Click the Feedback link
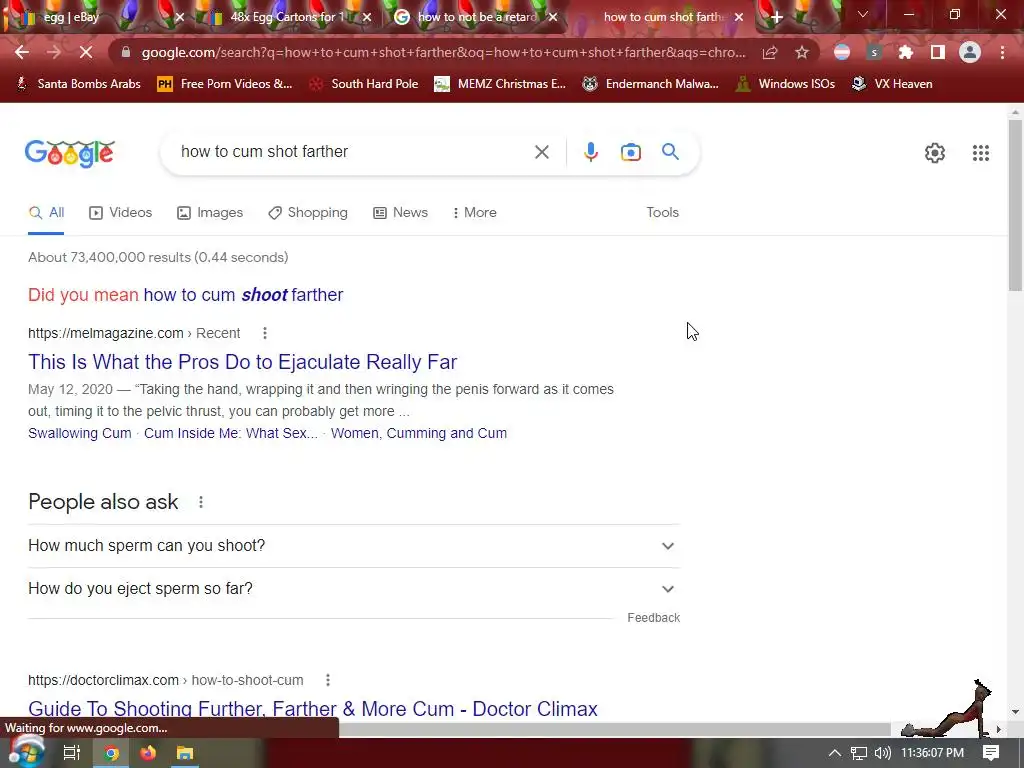Screen dimensions: 1024x768 pyautogui.click(x=653, y=618)
